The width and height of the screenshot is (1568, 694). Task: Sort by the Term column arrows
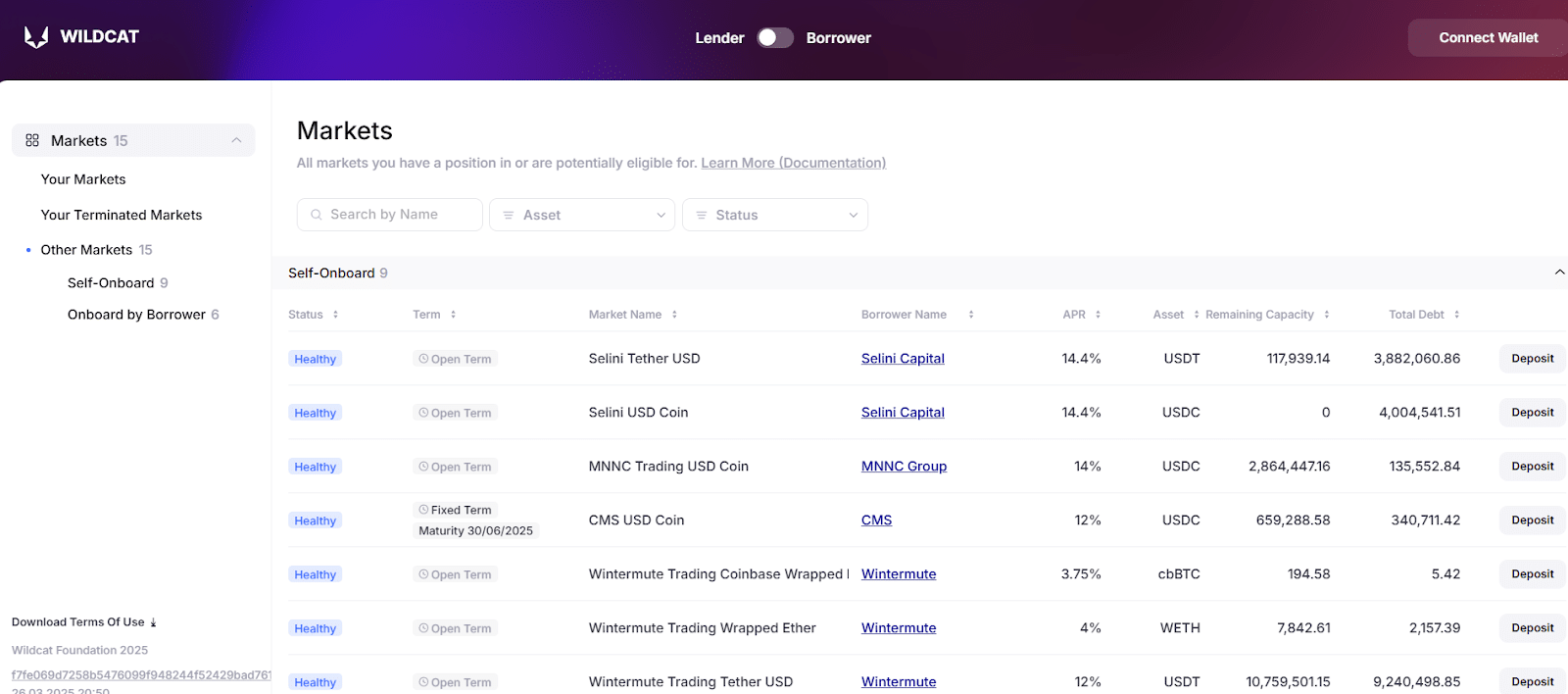(453, 315)
